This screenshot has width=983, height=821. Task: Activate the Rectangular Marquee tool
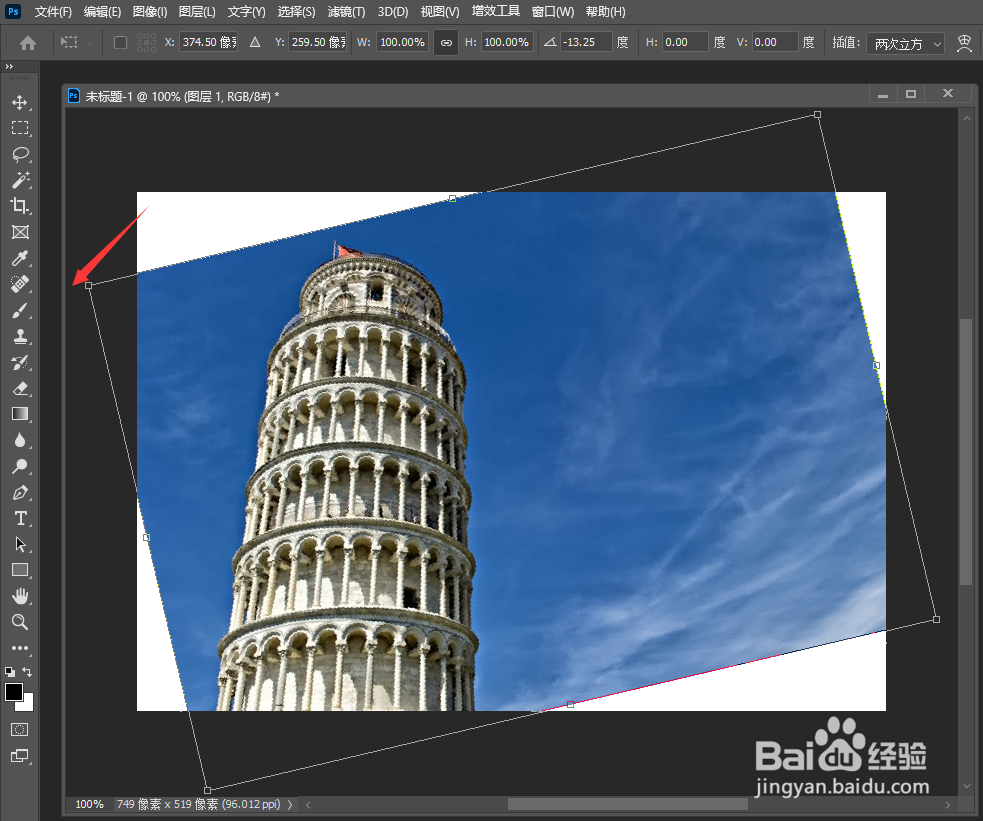[20, 127]
